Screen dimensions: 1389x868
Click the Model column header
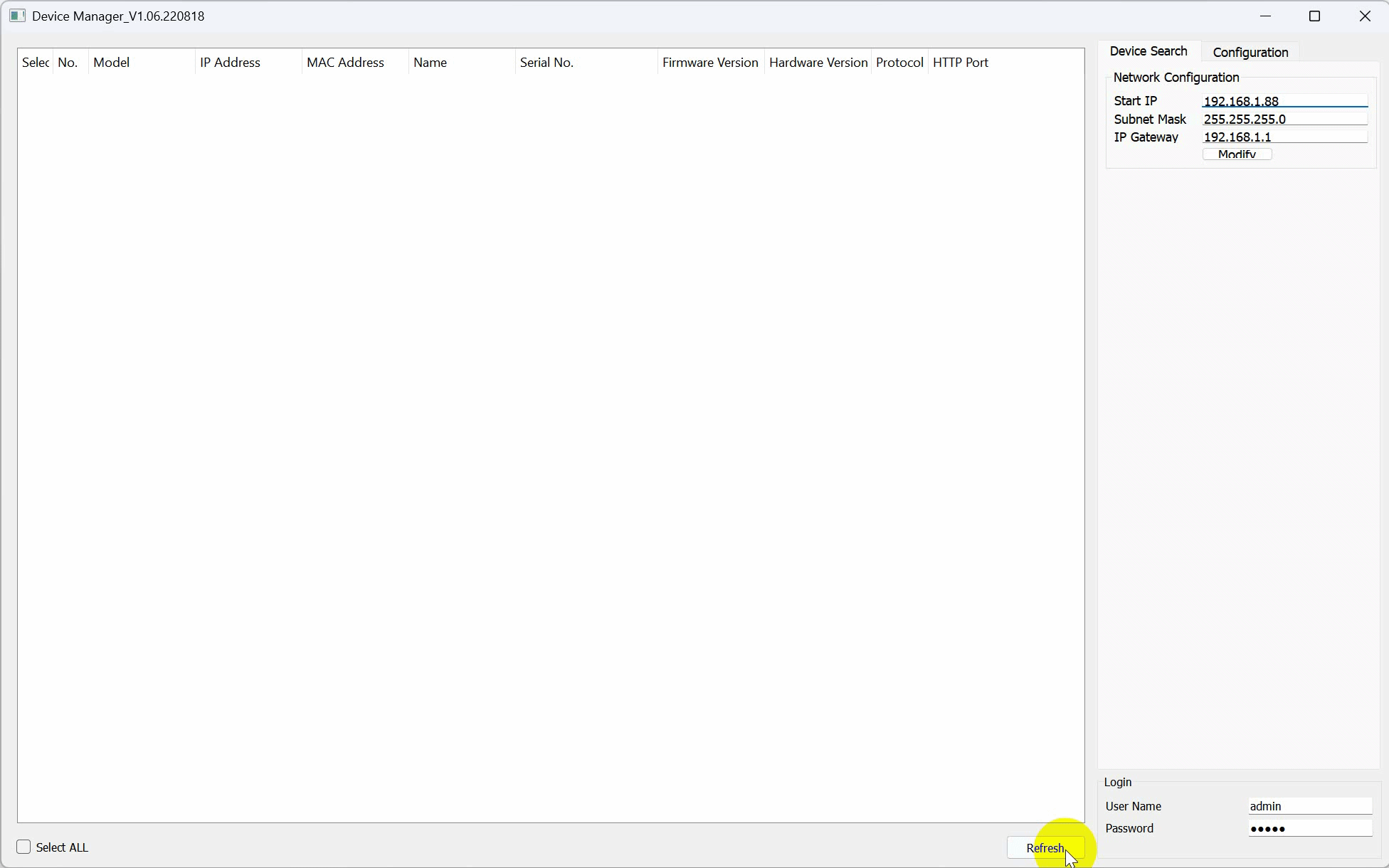112,63
